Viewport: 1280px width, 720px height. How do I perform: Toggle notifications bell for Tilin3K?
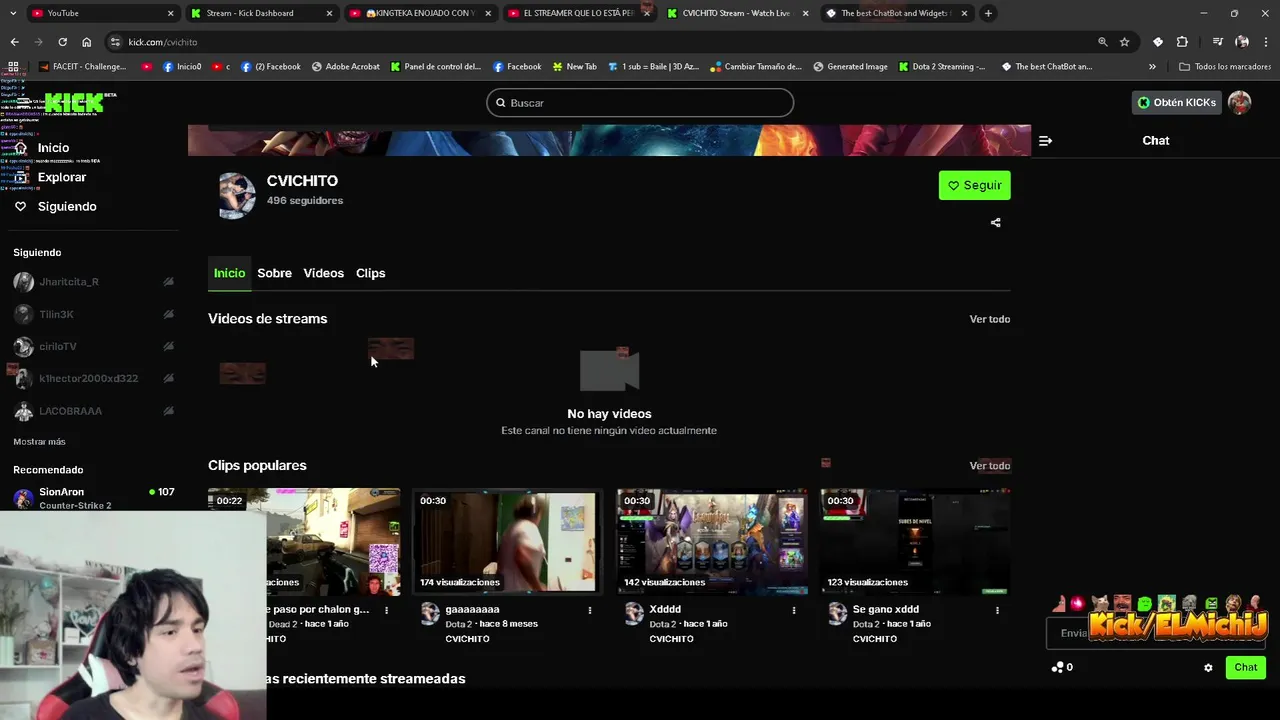[x=168, y=314]
